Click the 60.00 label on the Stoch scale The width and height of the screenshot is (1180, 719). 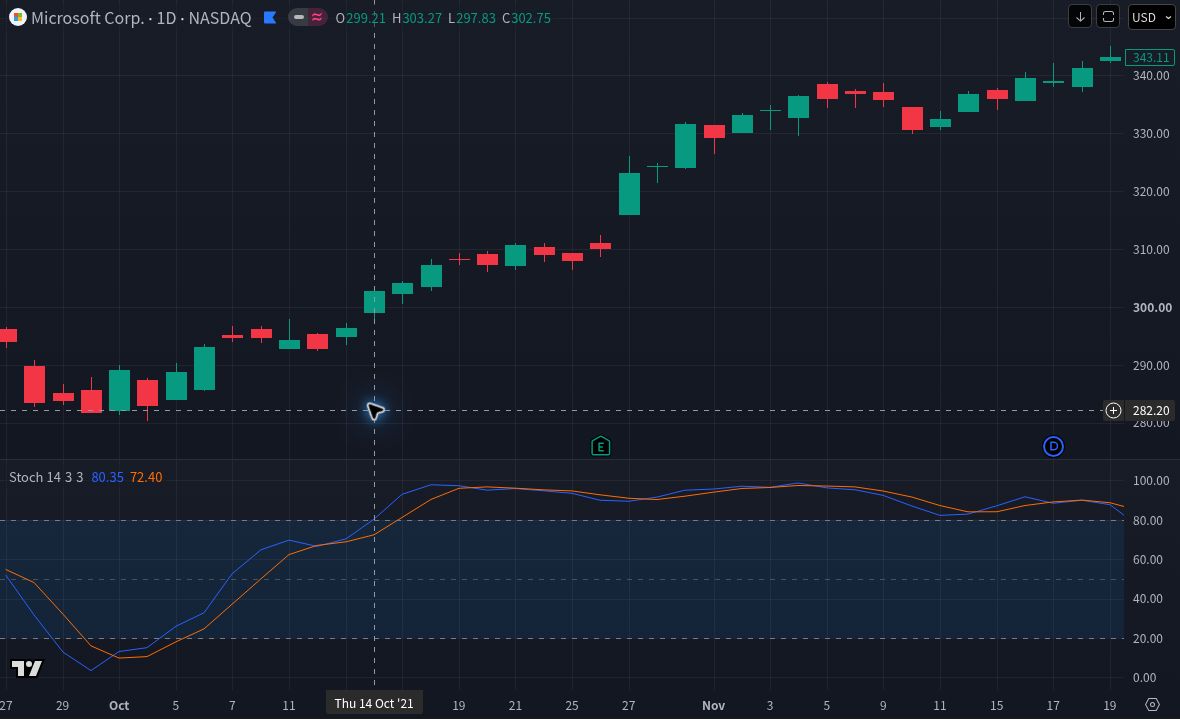tap(1148, 559)
